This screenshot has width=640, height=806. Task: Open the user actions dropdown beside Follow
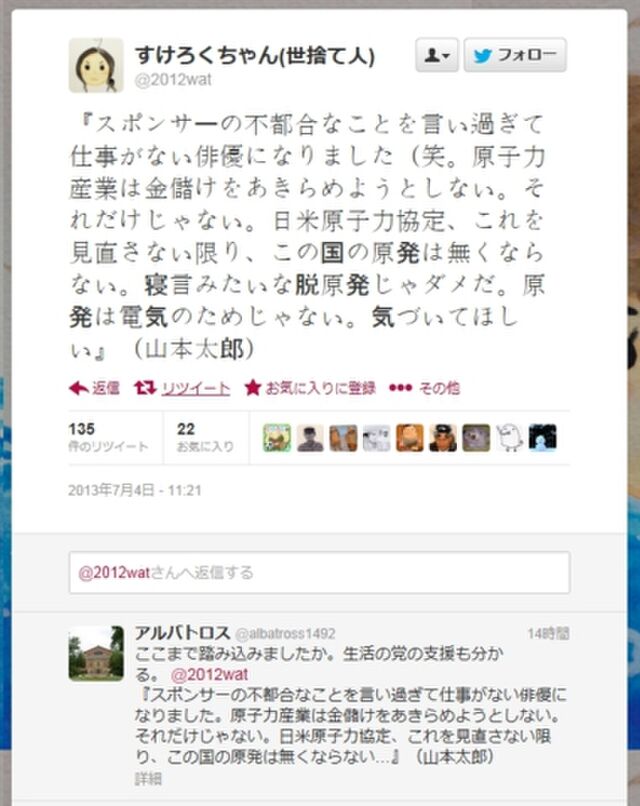(436, 55)
